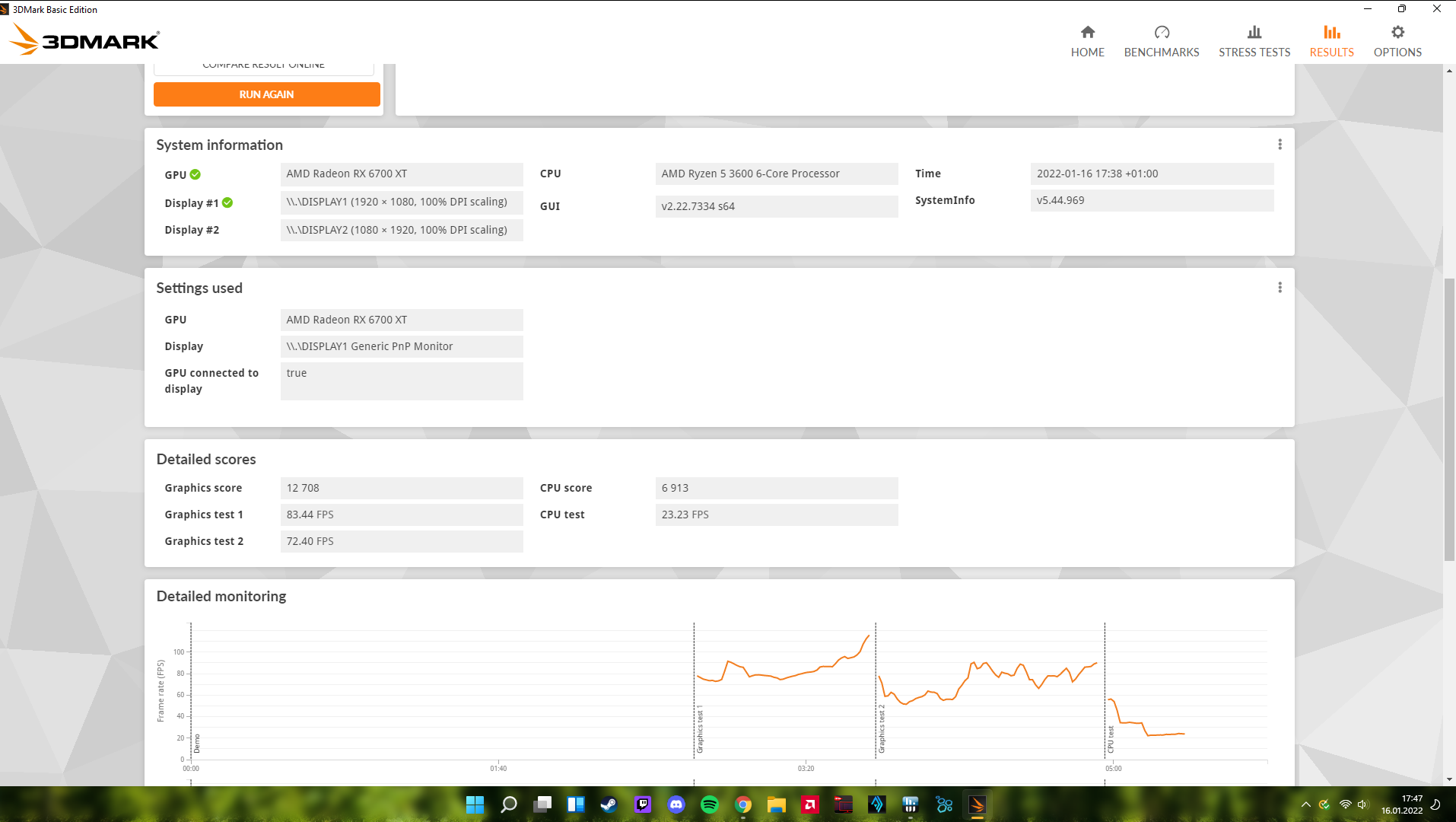Image resolution: width=1456 pixels, height=822 pixels.
Task: Open Spotify from the taskbar
Action: pos(710,804)
